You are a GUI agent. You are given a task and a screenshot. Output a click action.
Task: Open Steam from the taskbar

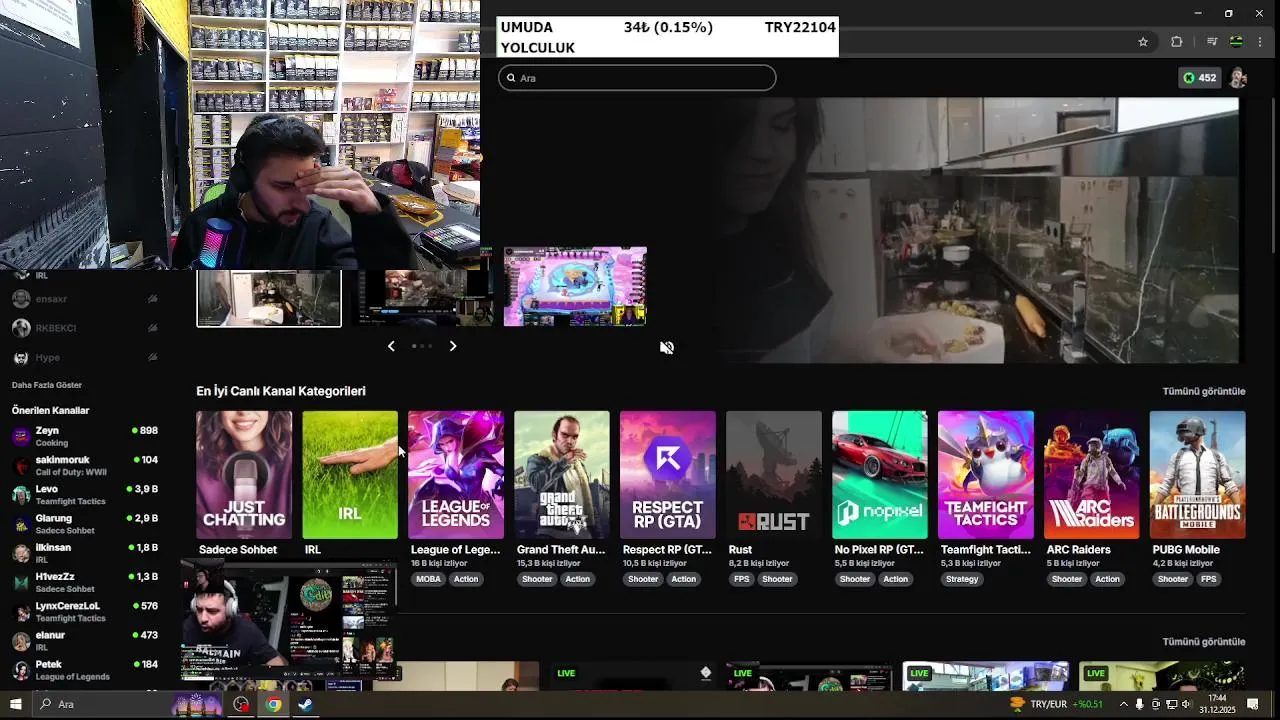pos(305,704)
